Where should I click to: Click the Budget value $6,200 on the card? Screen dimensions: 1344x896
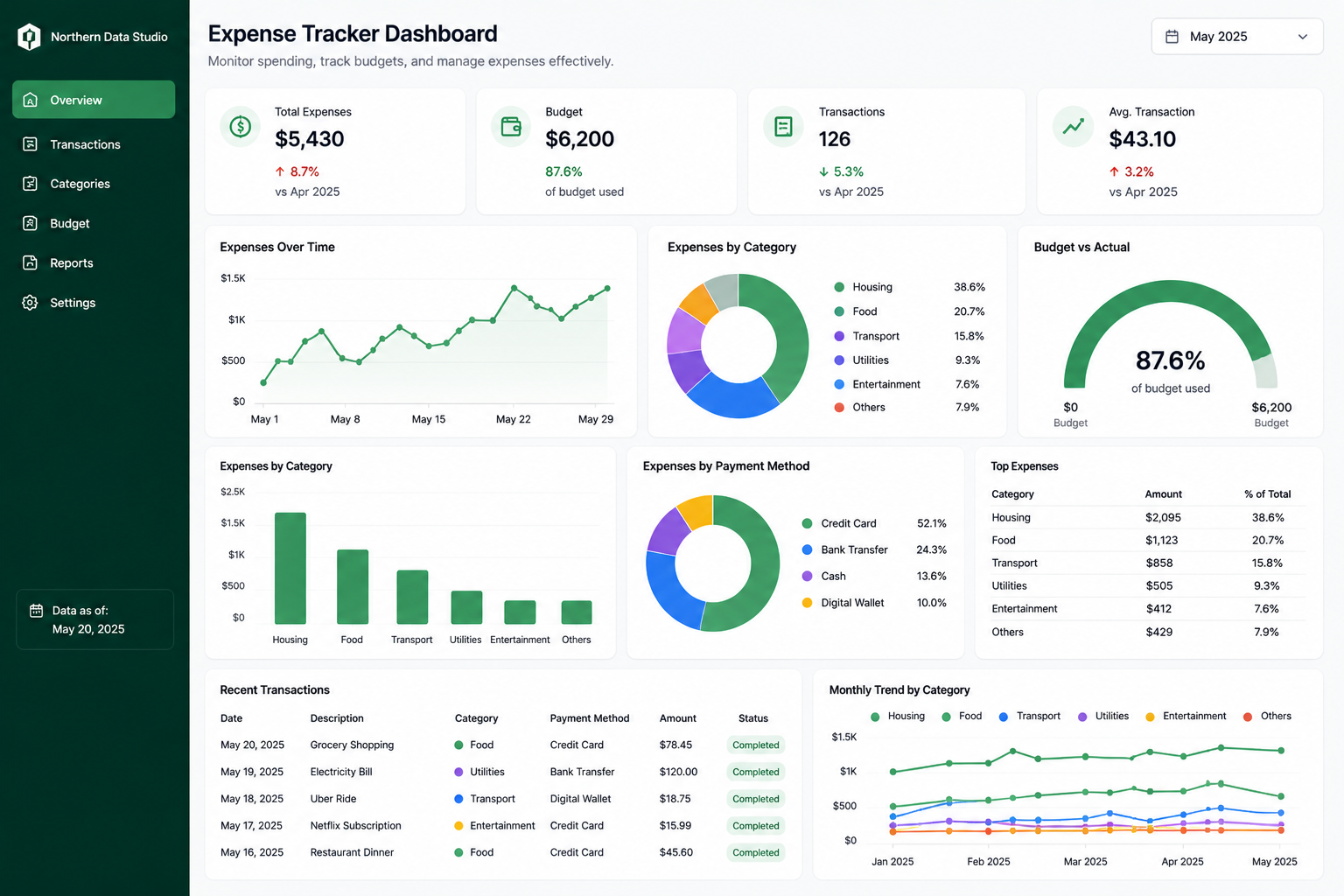tap(579, 139)
